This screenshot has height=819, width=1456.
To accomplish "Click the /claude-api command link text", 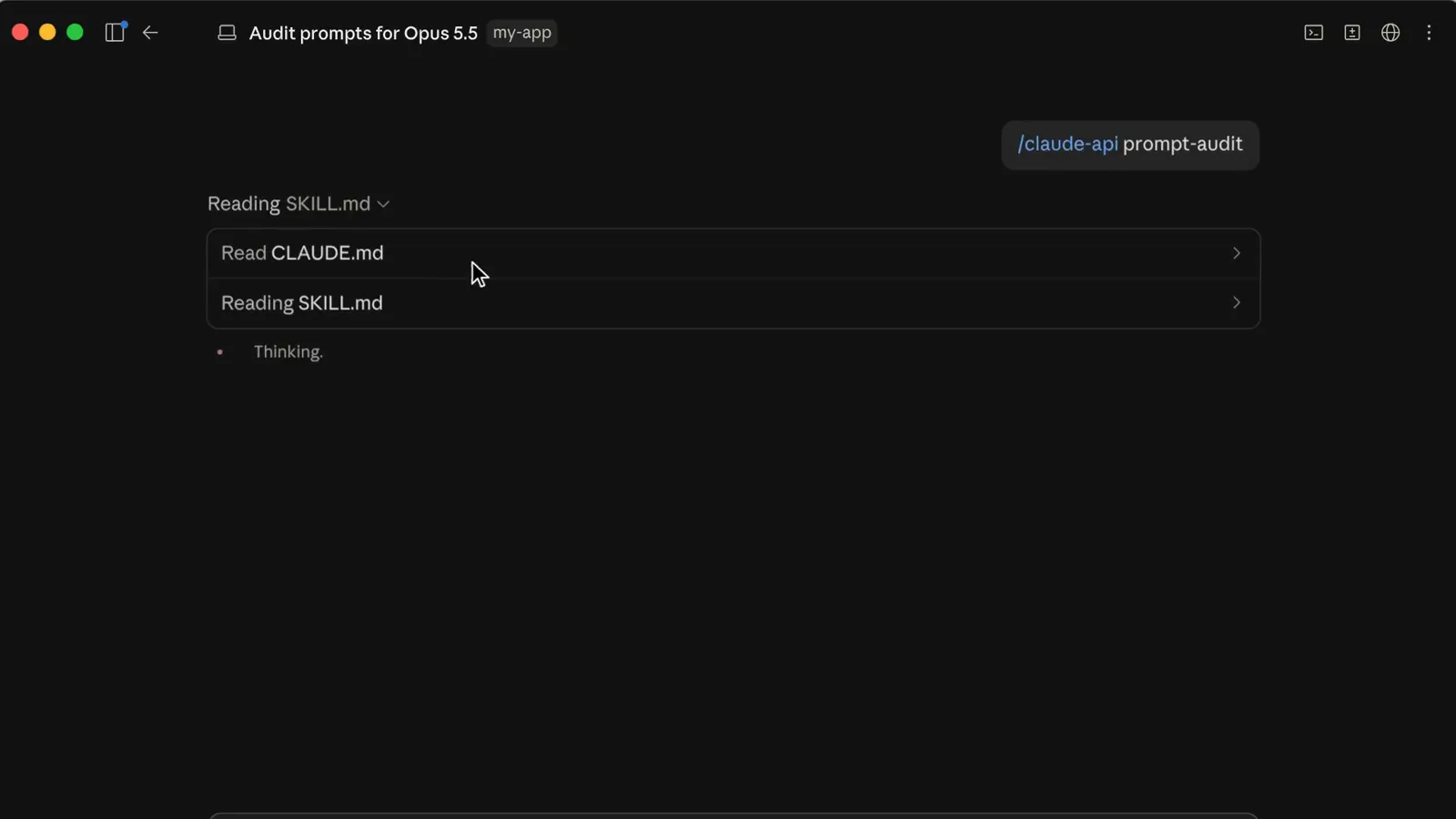I will tap(1067, 144).
